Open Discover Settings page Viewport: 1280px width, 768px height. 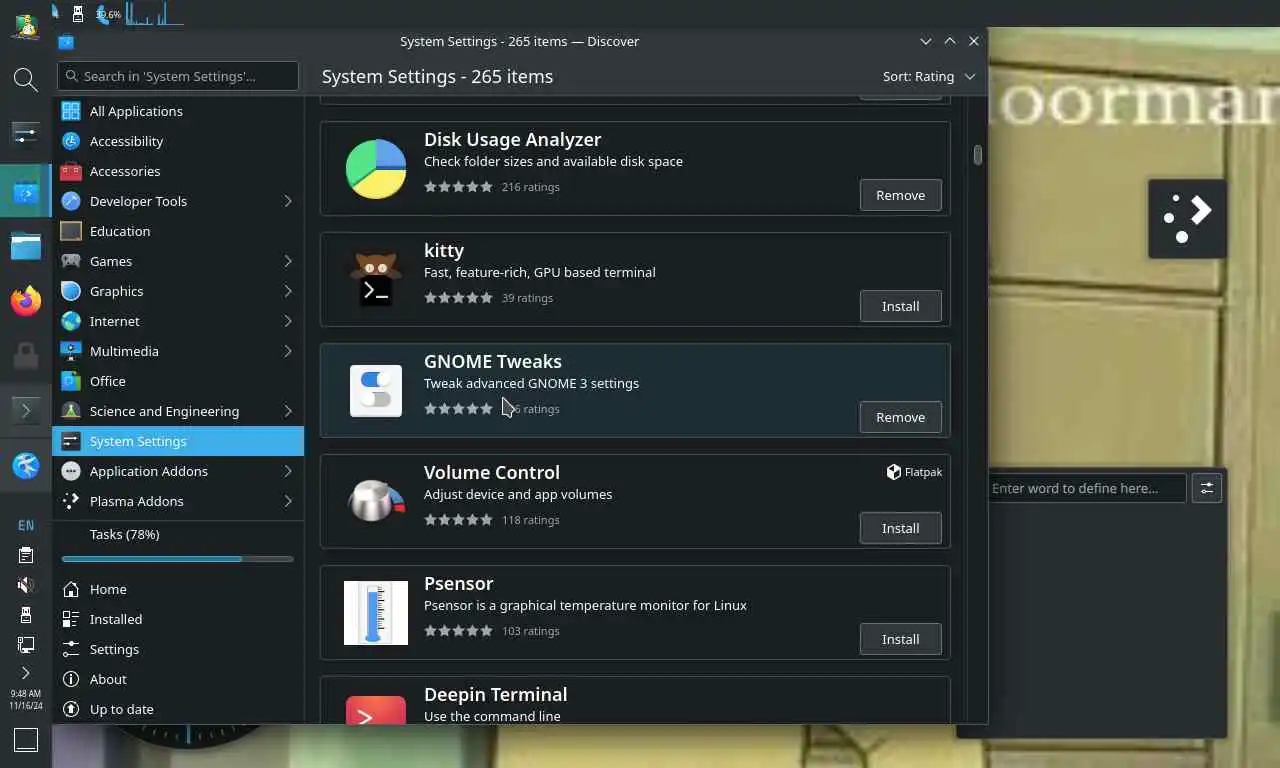178,649
